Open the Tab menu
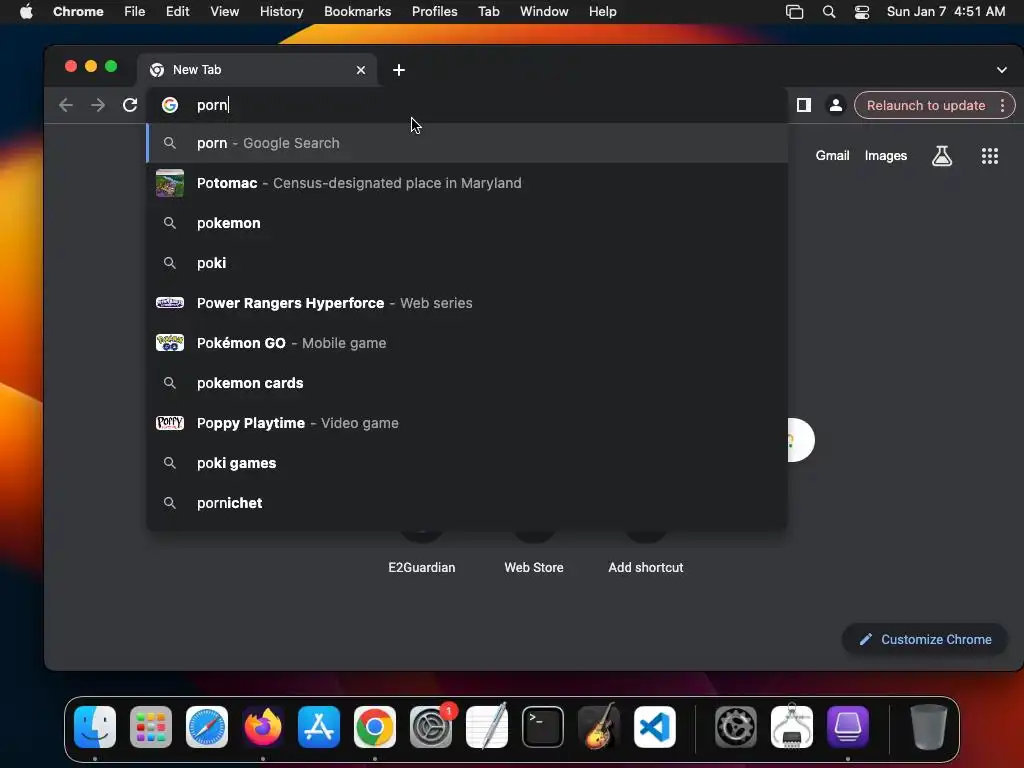Screen dimensions: 1024x768 [x=488, y=12]
